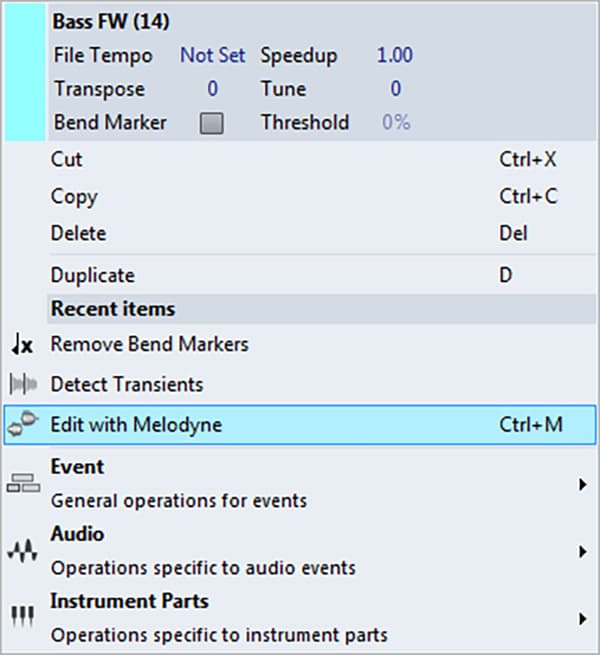Click the File Tempo Not Set value
This screenshot has width=600, height=655.
pyautogui.click(x=212, y=55)
